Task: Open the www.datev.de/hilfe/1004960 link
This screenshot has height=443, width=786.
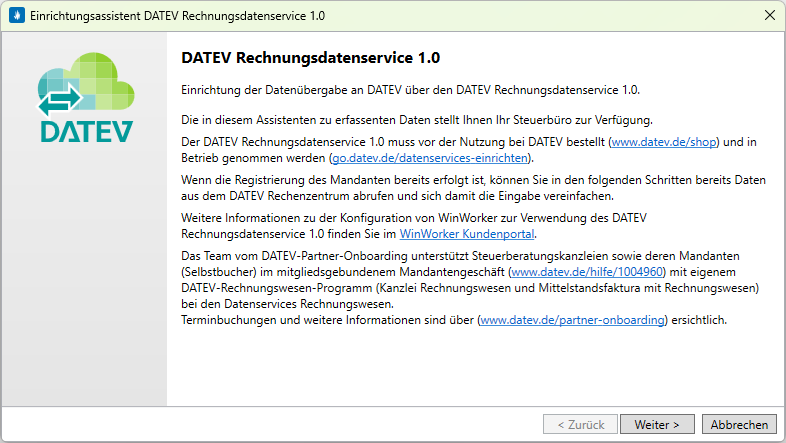Action: (587, 272)
